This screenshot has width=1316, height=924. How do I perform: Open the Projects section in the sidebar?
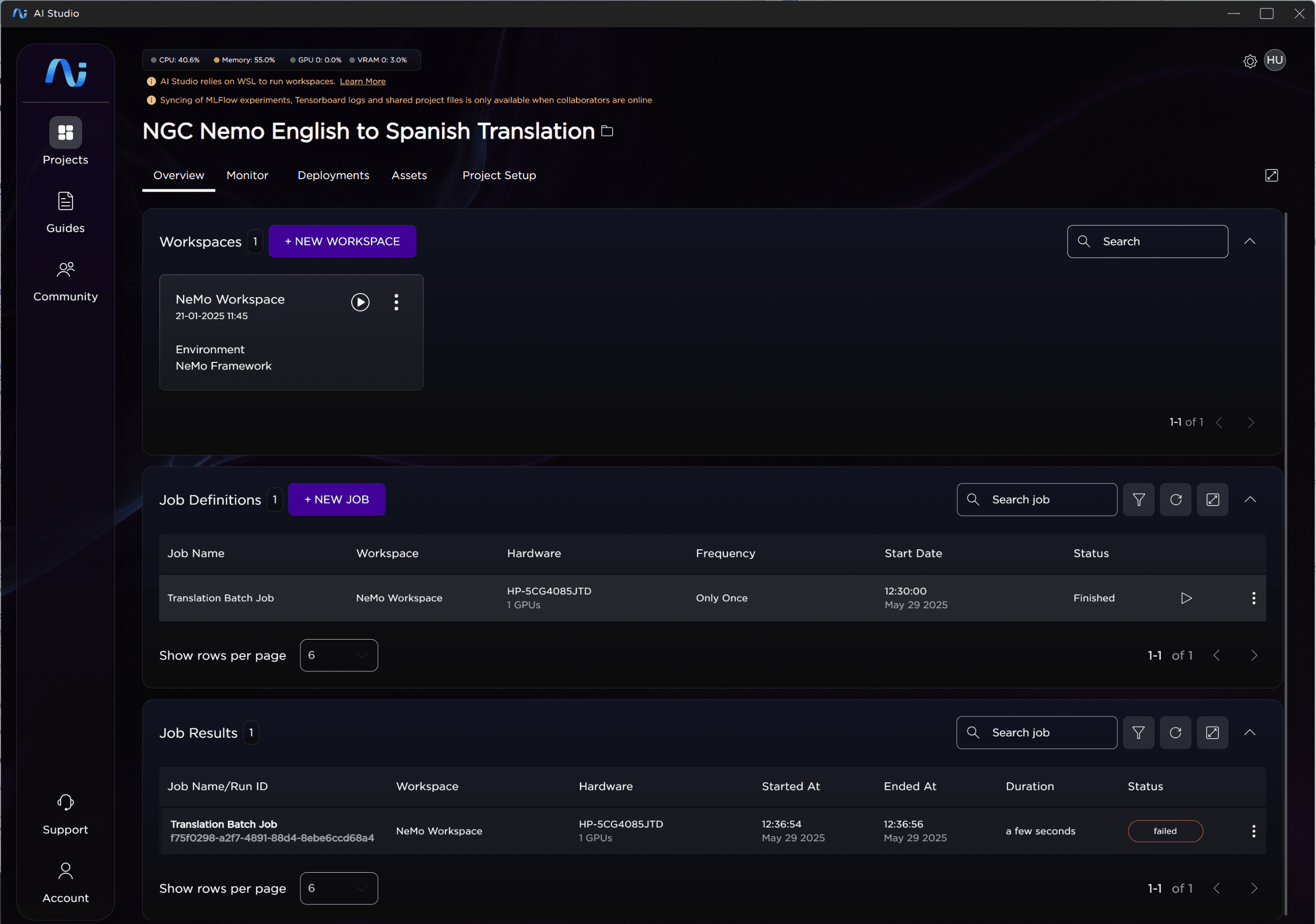pos(65,142)
